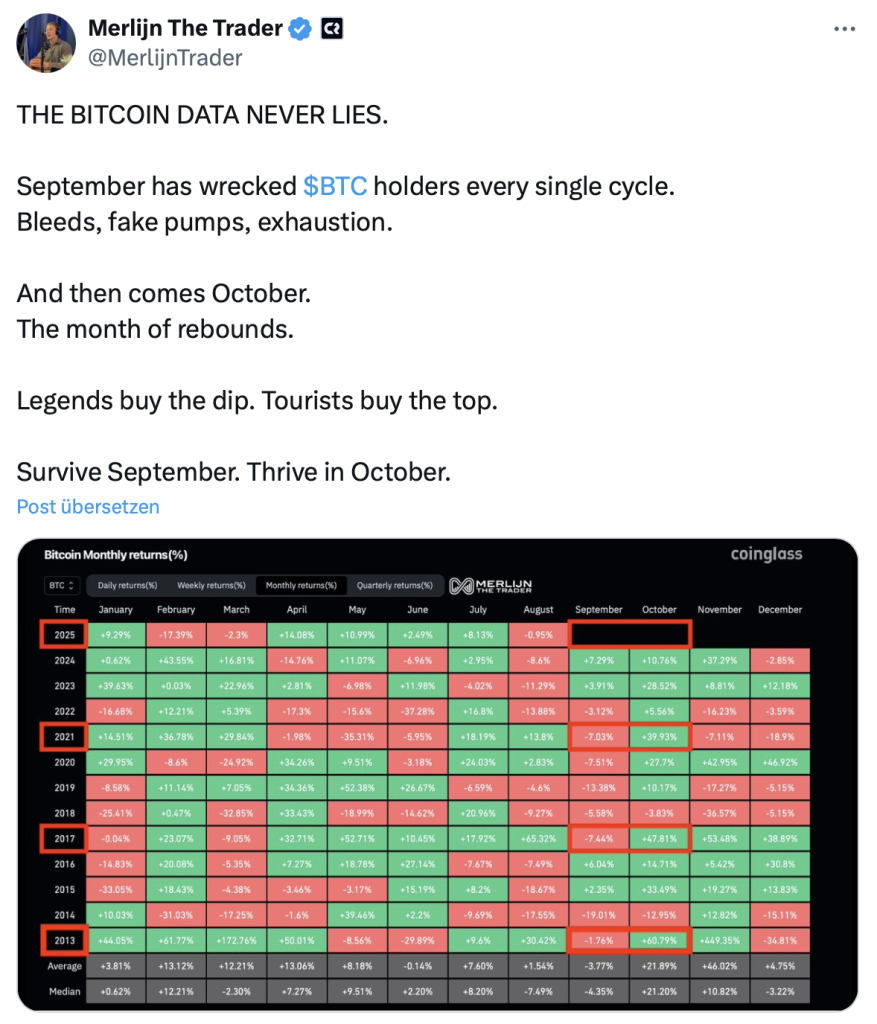The height and width of the screenshot is (1024, 877).
Task: Open the BTC coin selector dropdown
Action: tap(61, 585)
